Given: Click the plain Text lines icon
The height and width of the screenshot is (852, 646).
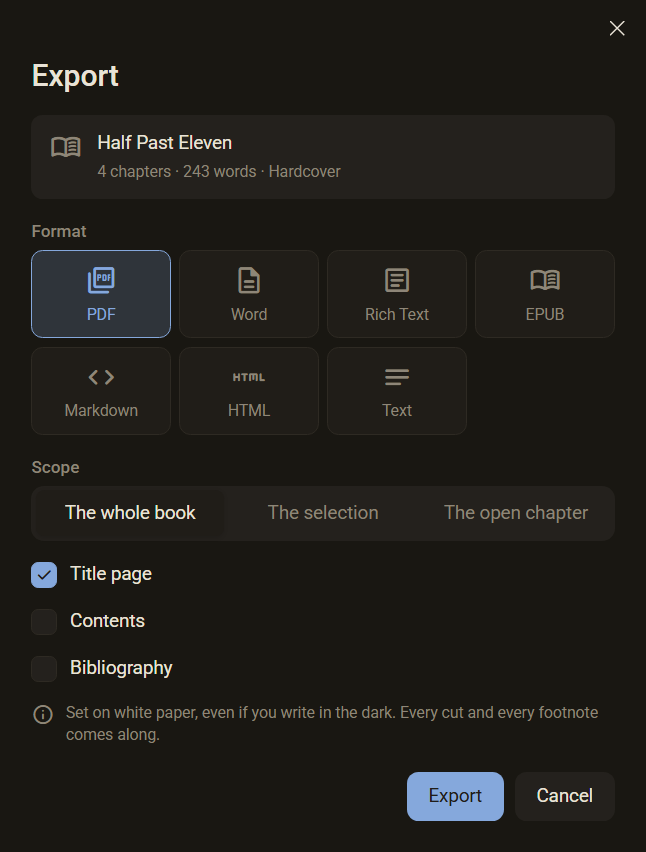Looking at the screenshot, I should pyautogui.click(x=397, y=377).
